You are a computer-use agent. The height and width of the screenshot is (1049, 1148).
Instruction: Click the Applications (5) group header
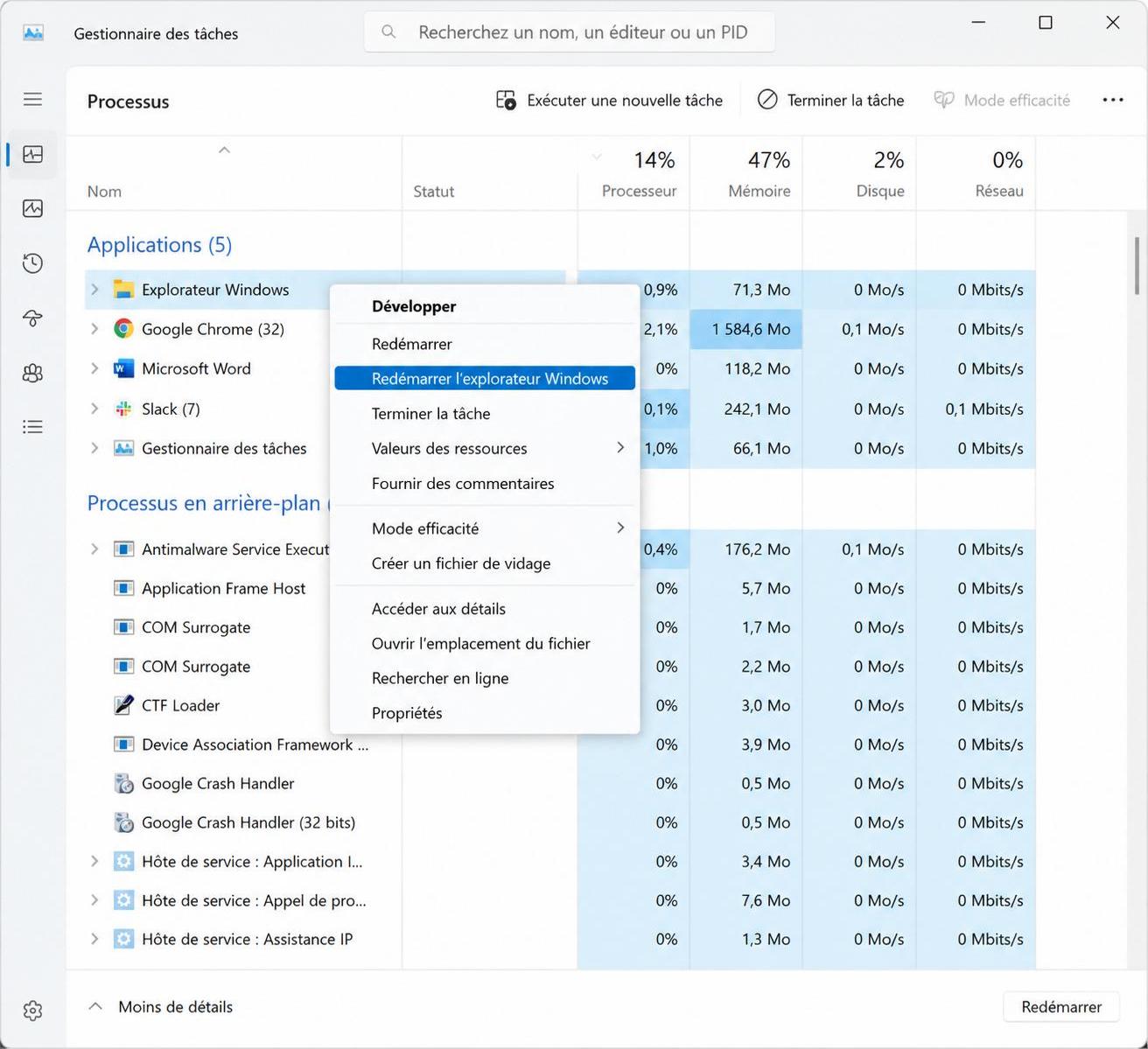pyautogui.click(x=159, y=244)
